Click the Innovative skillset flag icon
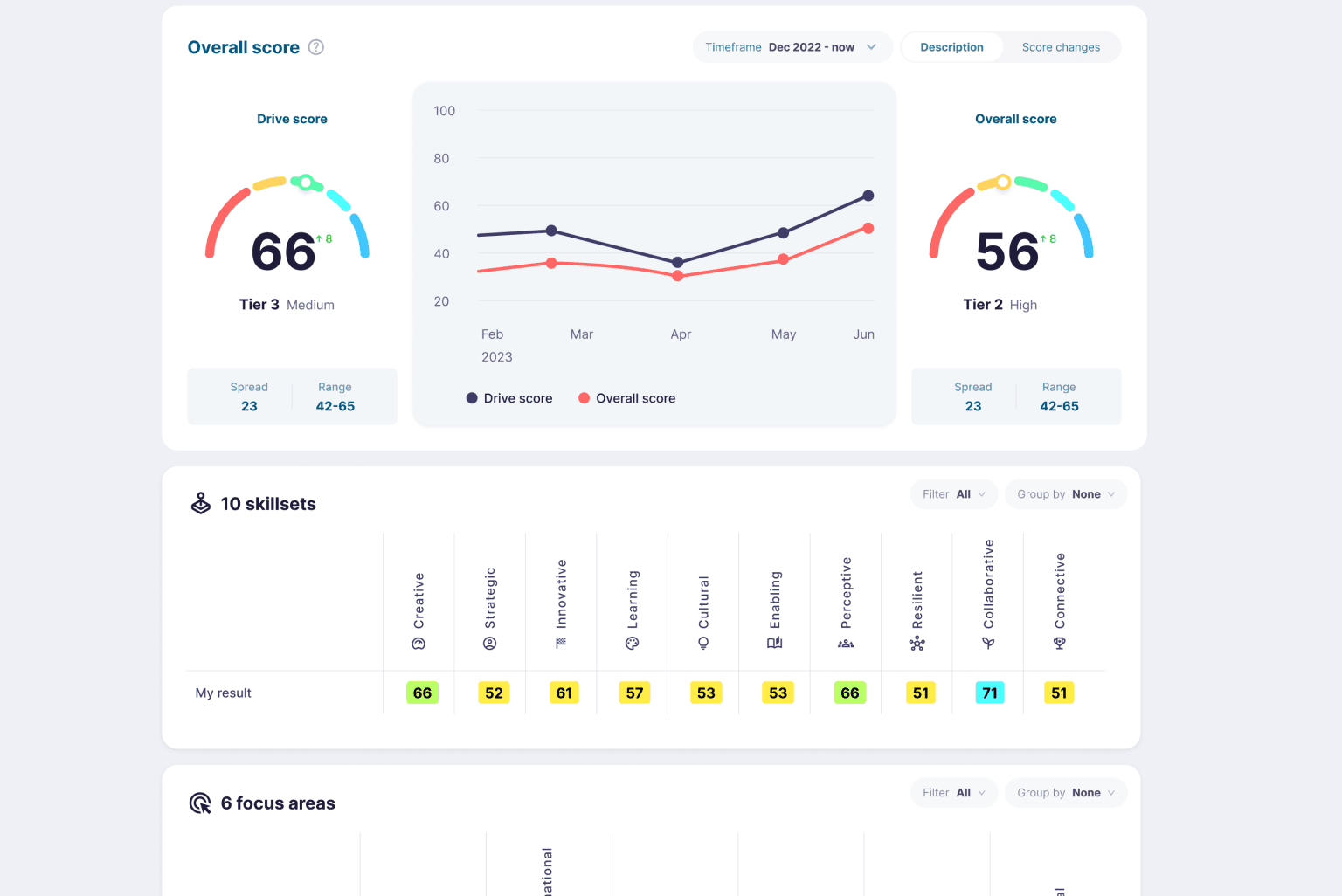Viewport: 1342px width, 896px height. [561, 643]
